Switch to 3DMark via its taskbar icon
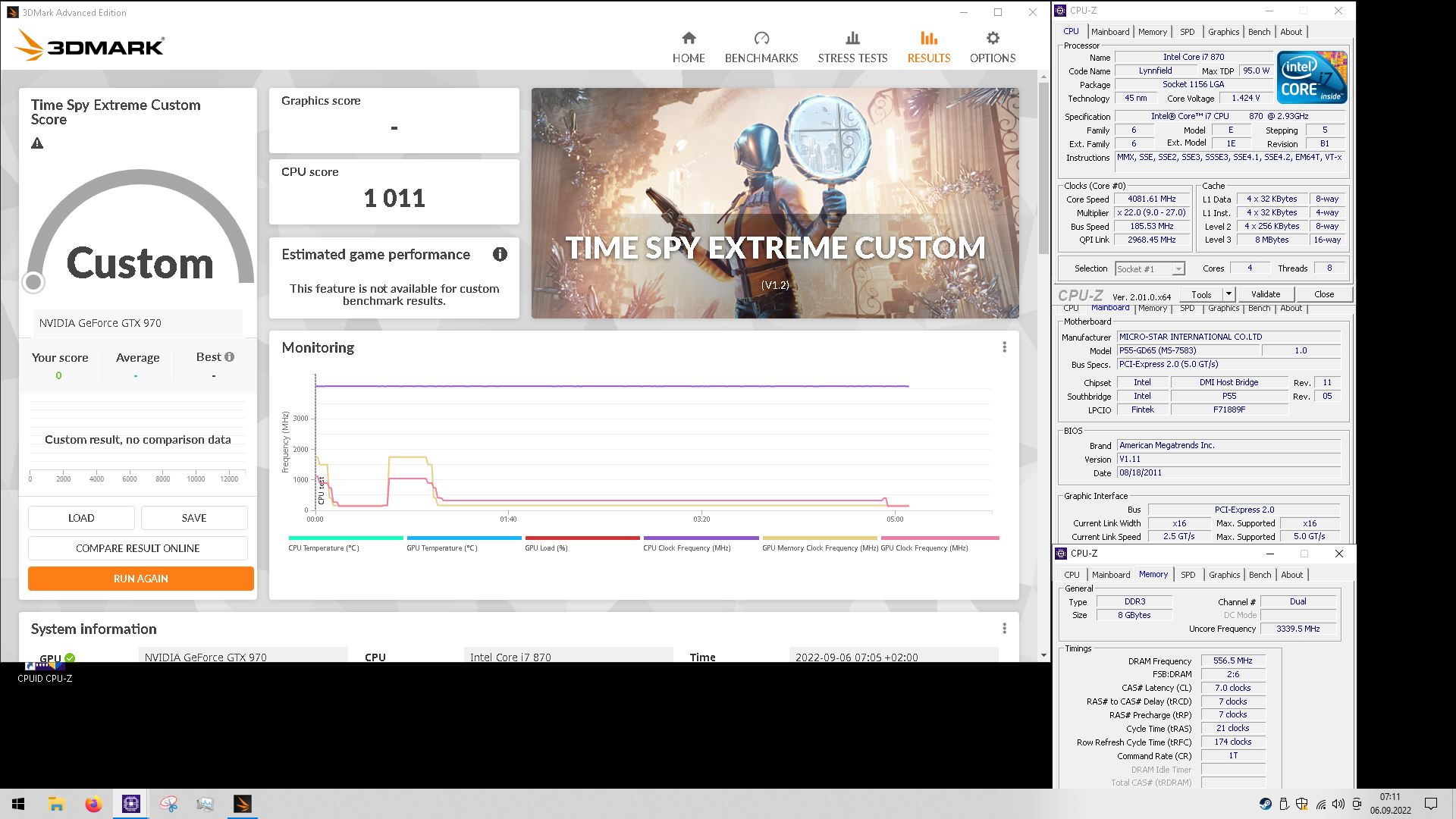This screenshot has width=1456, height=819. point(243,804)
